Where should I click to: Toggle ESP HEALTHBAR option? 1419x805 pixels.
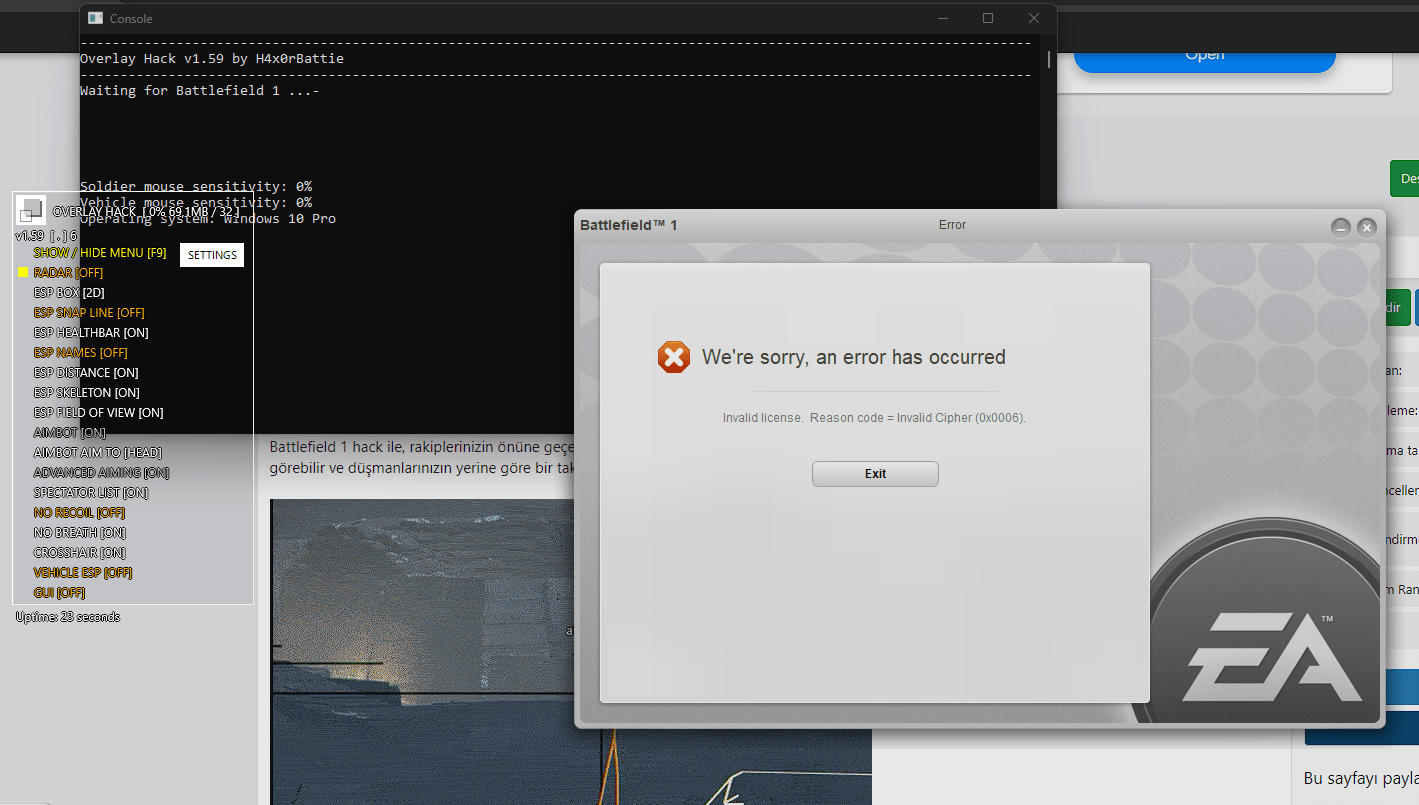pyautogui.click(x=91, y=332)
